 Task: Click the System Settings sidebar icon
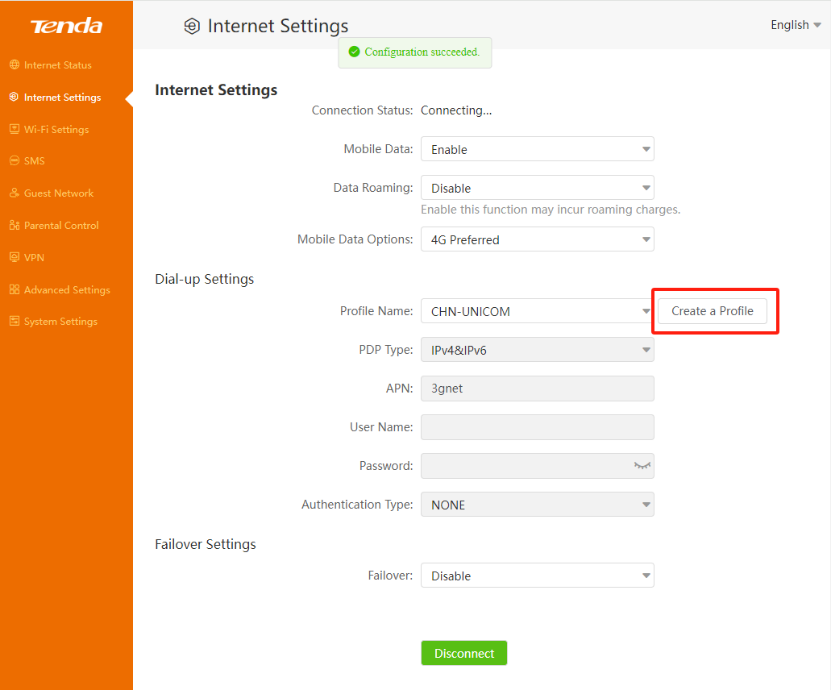click(x=14, y=322)
